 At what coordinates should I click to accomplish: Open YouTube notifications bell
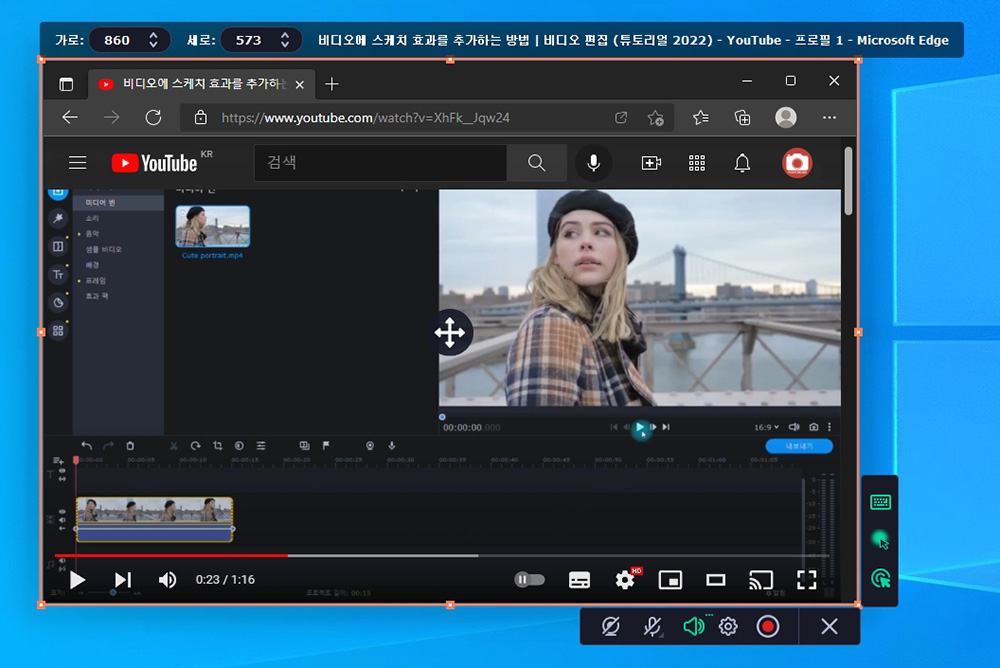click(742, 163)
